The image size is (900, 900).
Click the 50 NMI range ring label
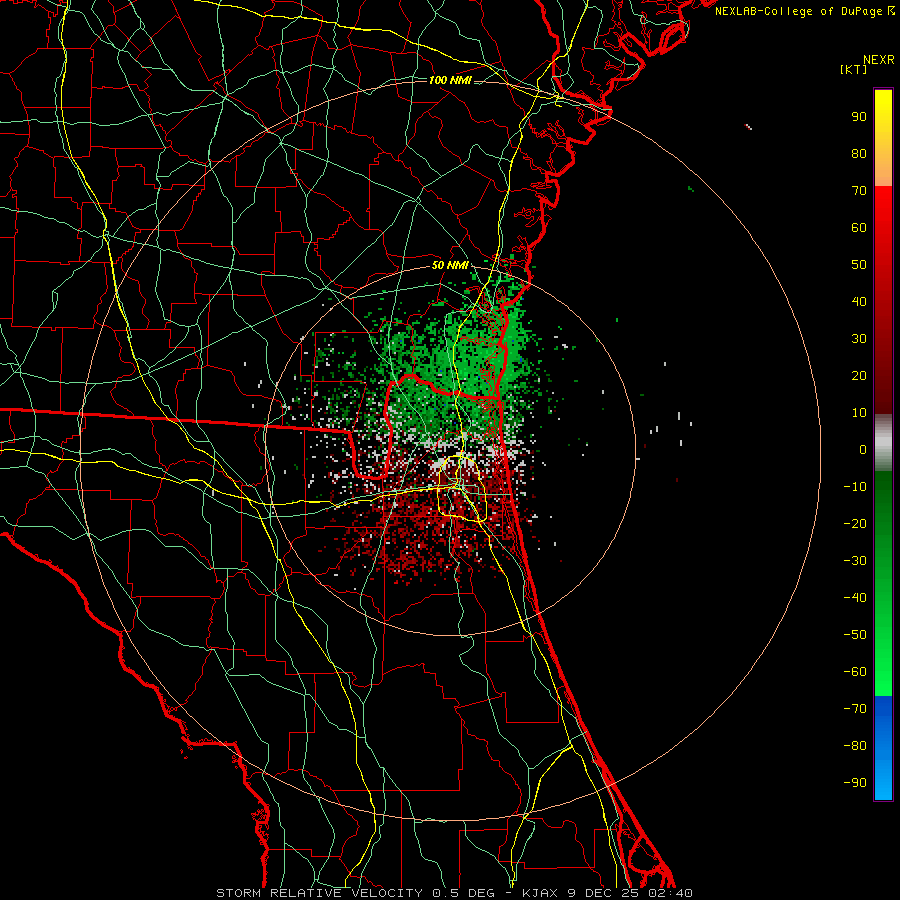[450, 265]
